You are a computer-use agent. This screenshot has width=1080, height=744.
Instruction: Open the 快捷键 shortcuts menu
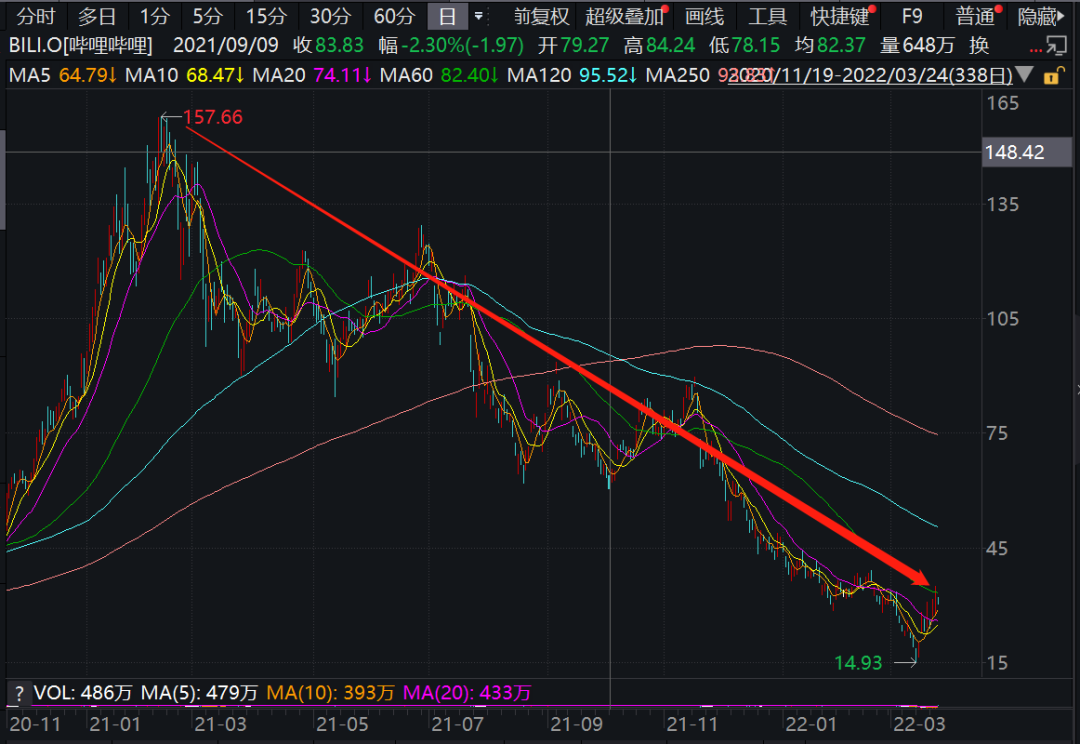pyautogui.click(x=840, y=15)
